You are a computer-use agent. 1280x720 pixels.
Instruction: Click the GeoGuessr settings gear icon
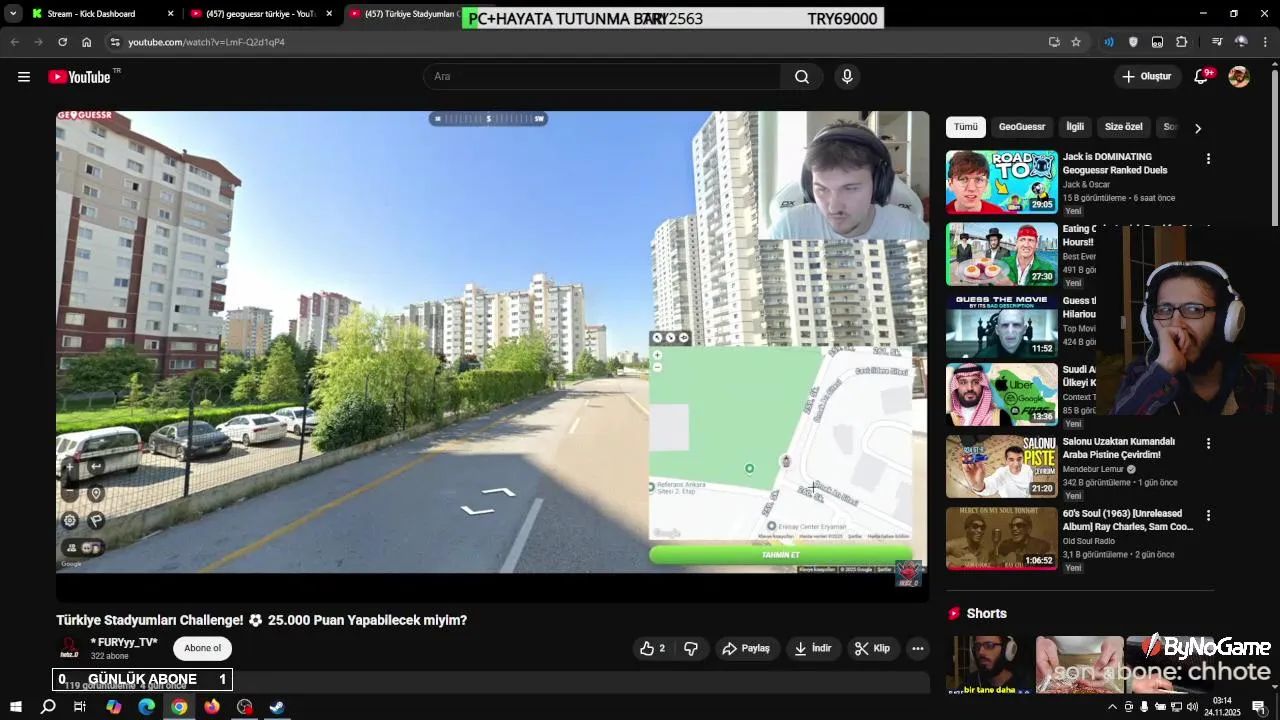(x=70, y=520)
